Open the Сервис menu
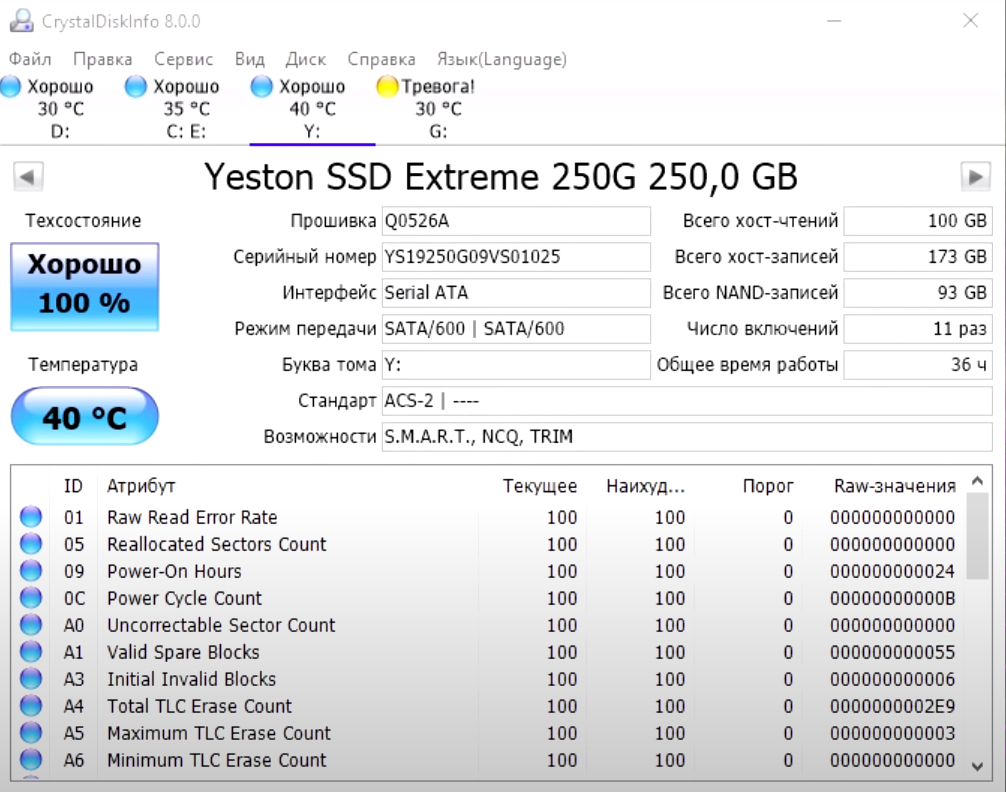Screen dimensions: 1006x792 pos(183,59)
